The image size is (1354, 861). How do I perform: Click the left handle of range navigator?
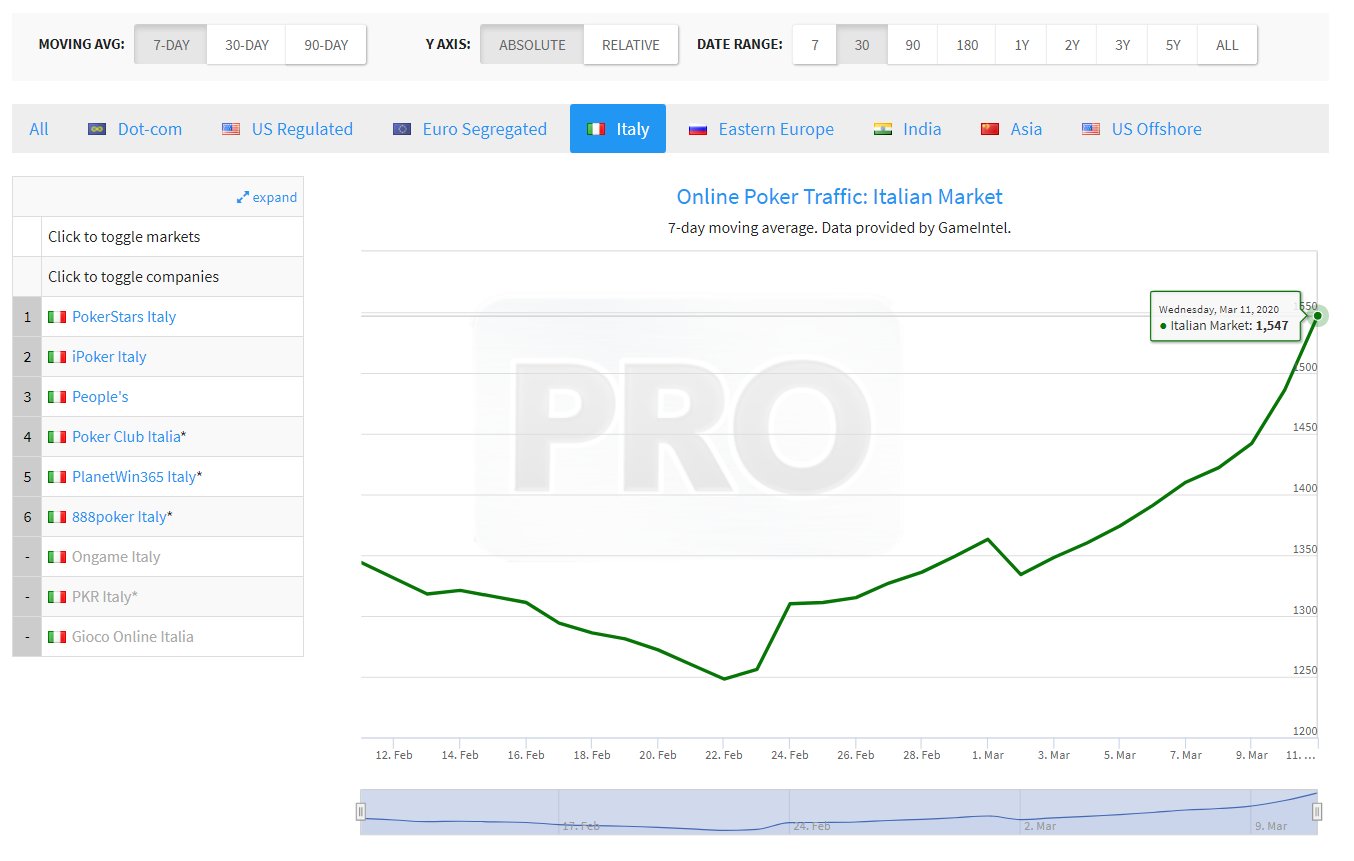pyautogui.click(x=362, y=811)
